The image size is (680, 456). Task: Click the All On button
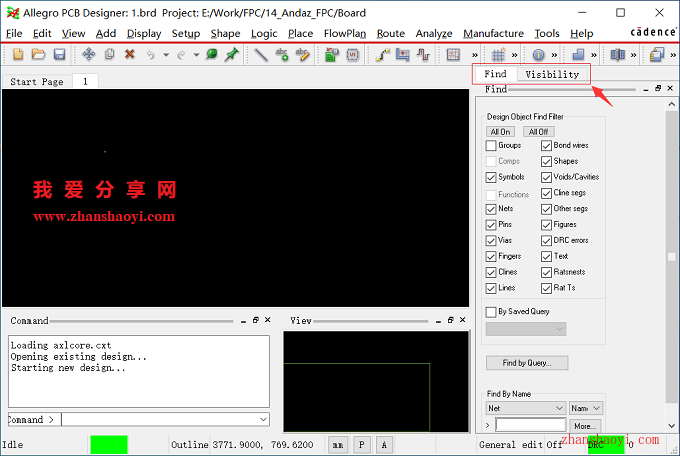click(500, 131)
